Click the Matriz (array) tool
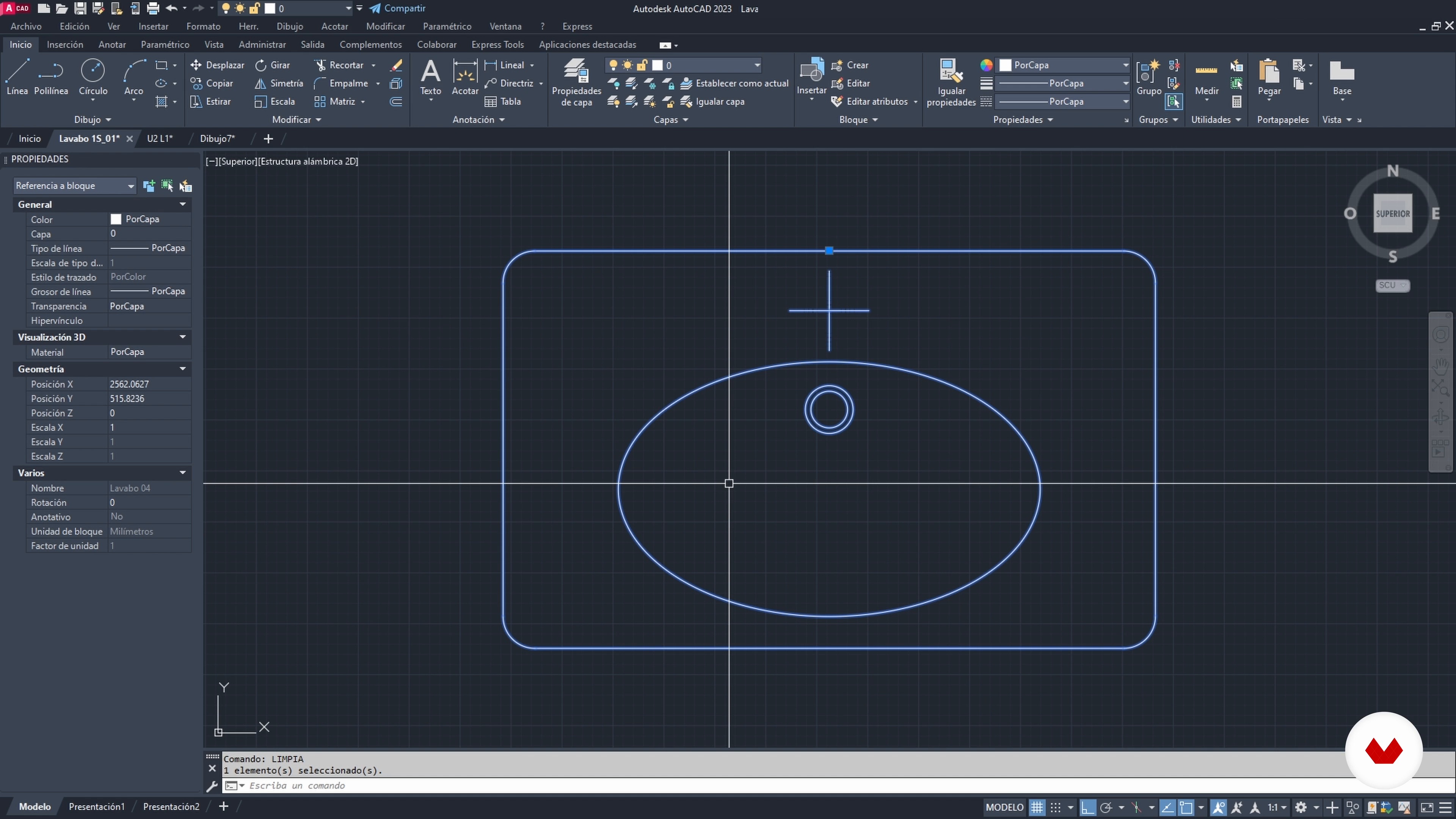 click(334, 101)
